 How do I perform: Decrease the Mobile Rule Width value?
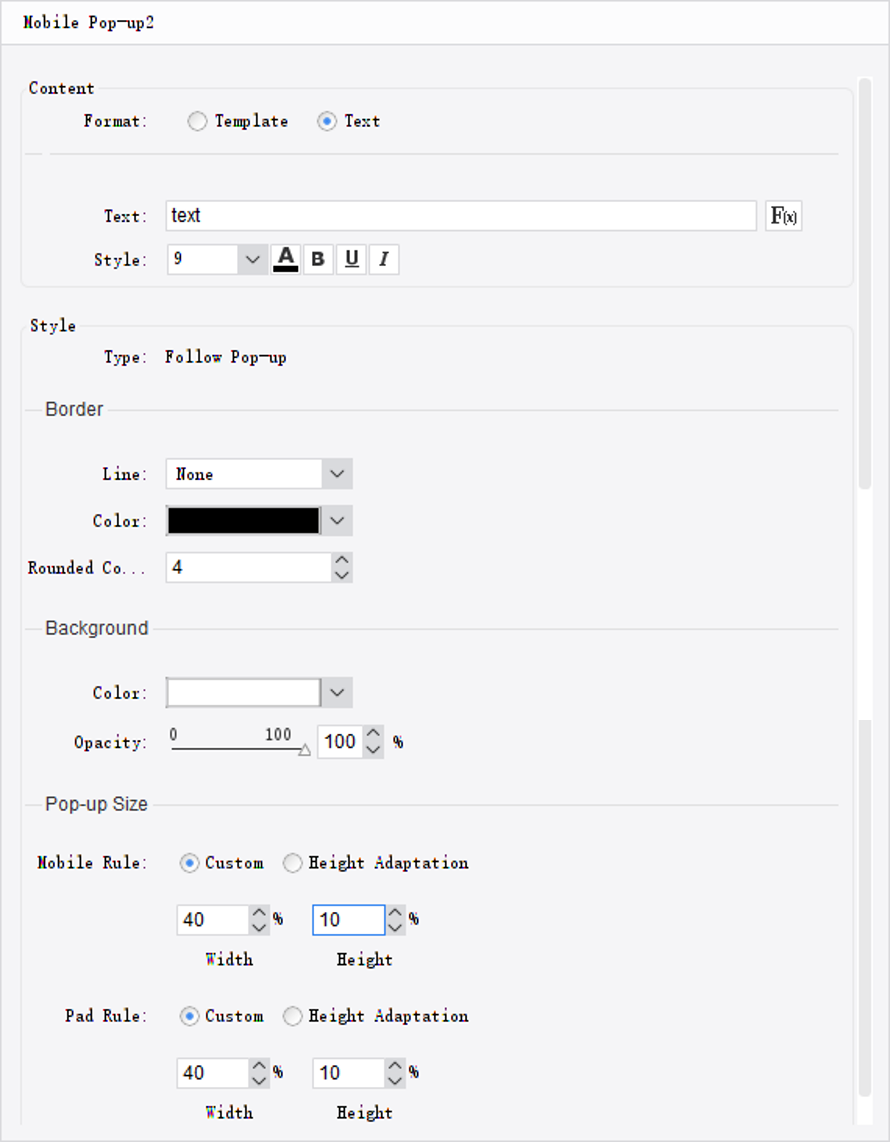point(260,926)
